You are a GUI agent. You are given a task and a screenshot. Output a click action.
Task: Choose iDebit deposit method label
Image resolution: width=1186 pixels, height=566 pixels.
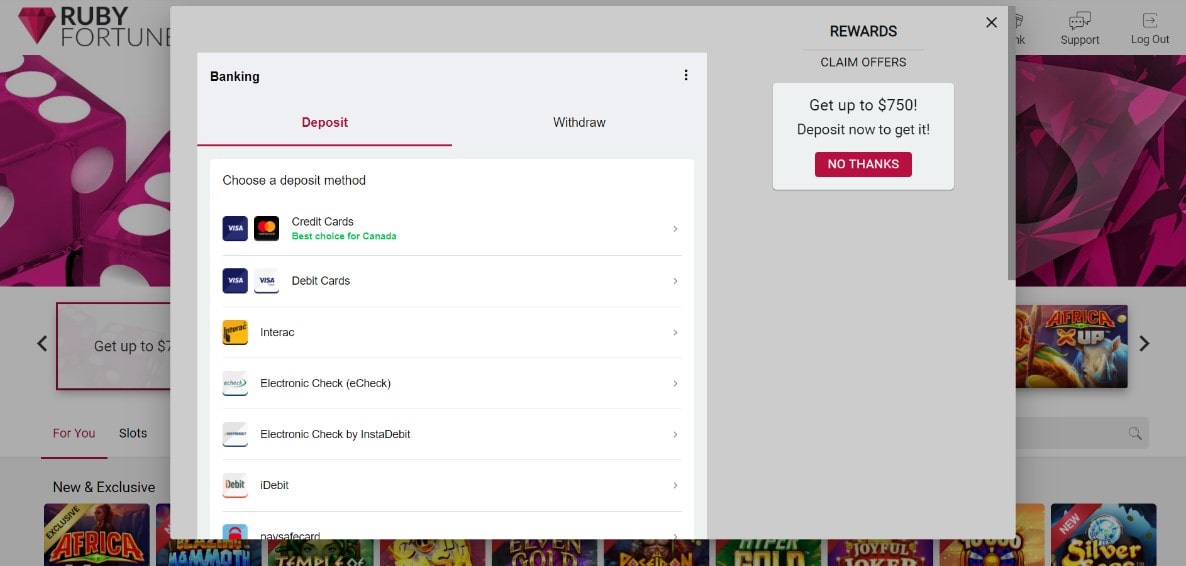coord(275,485)
